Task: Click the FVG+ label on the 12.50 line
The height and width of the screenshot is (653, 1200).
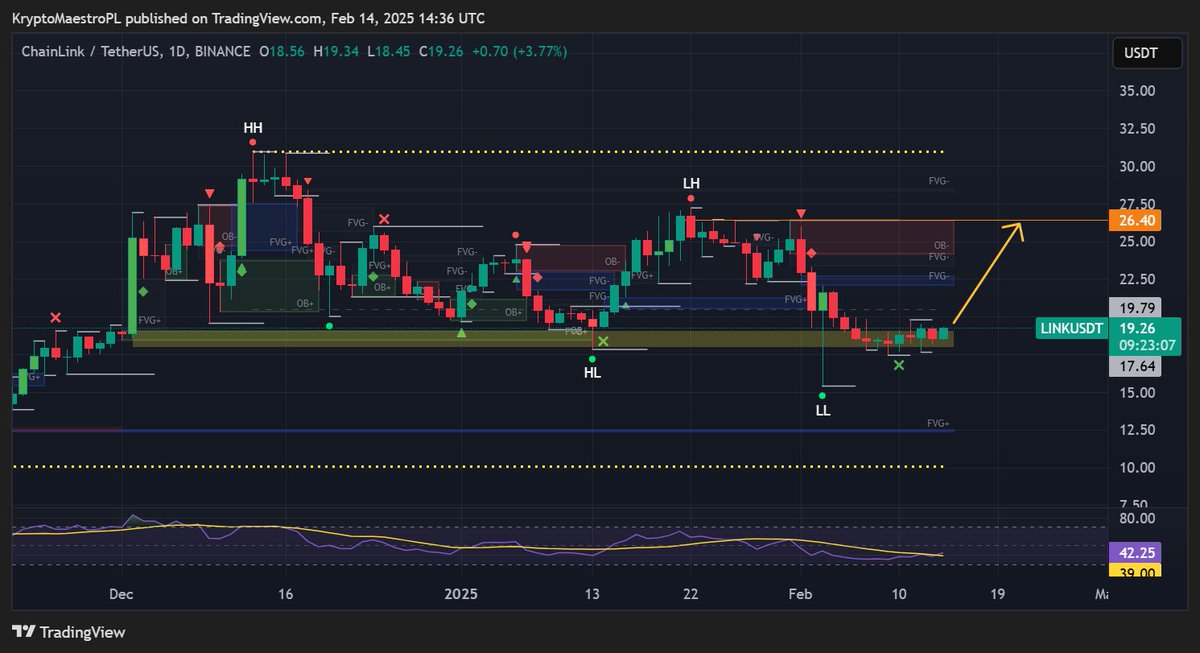Action: click(938, 424)
